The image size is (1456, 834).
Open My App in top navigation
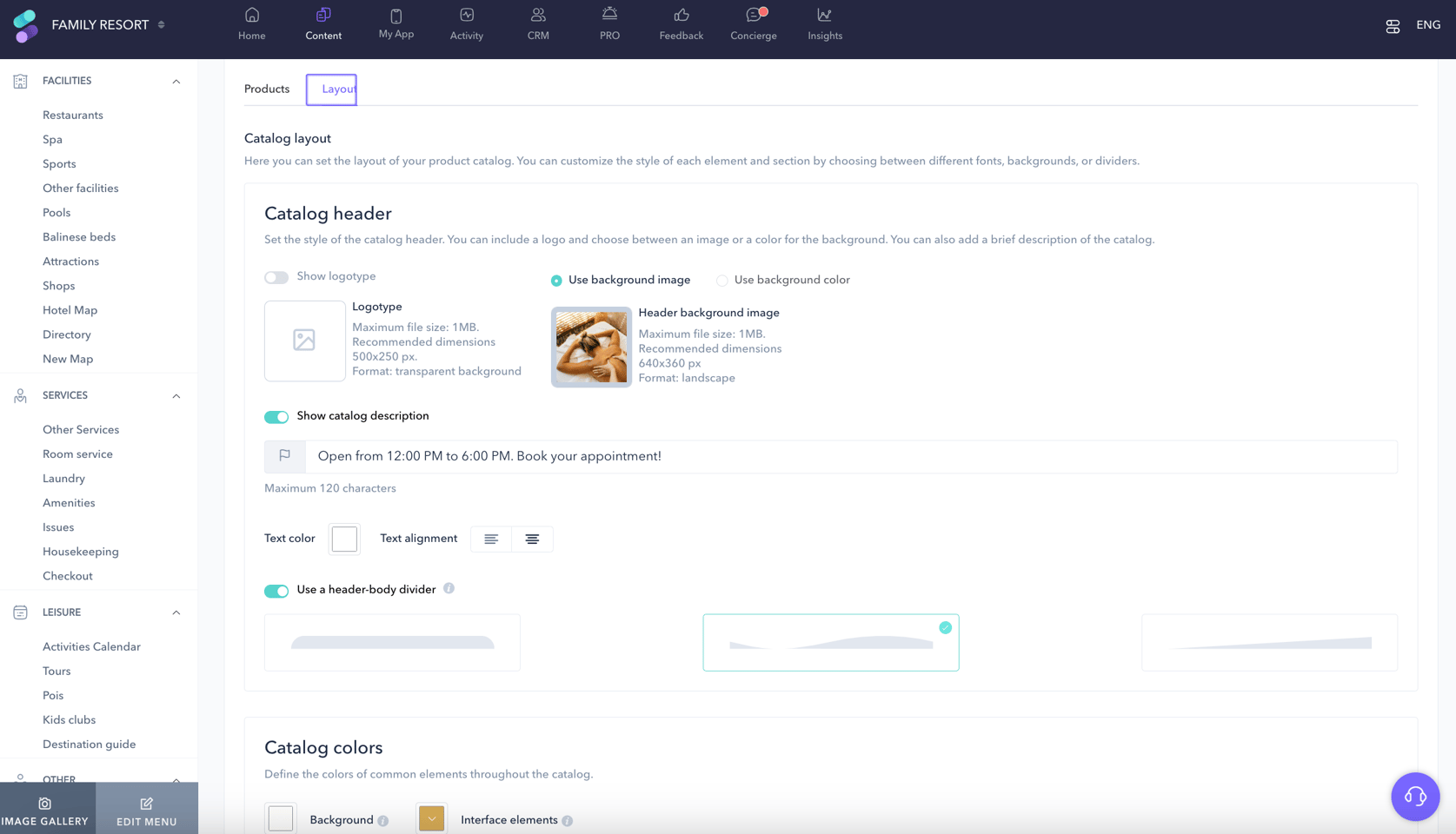point(396,24)
